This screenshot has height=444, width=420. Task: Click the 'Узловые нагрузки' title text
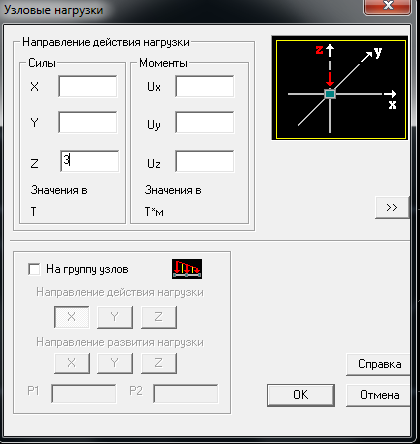(53, 10)
